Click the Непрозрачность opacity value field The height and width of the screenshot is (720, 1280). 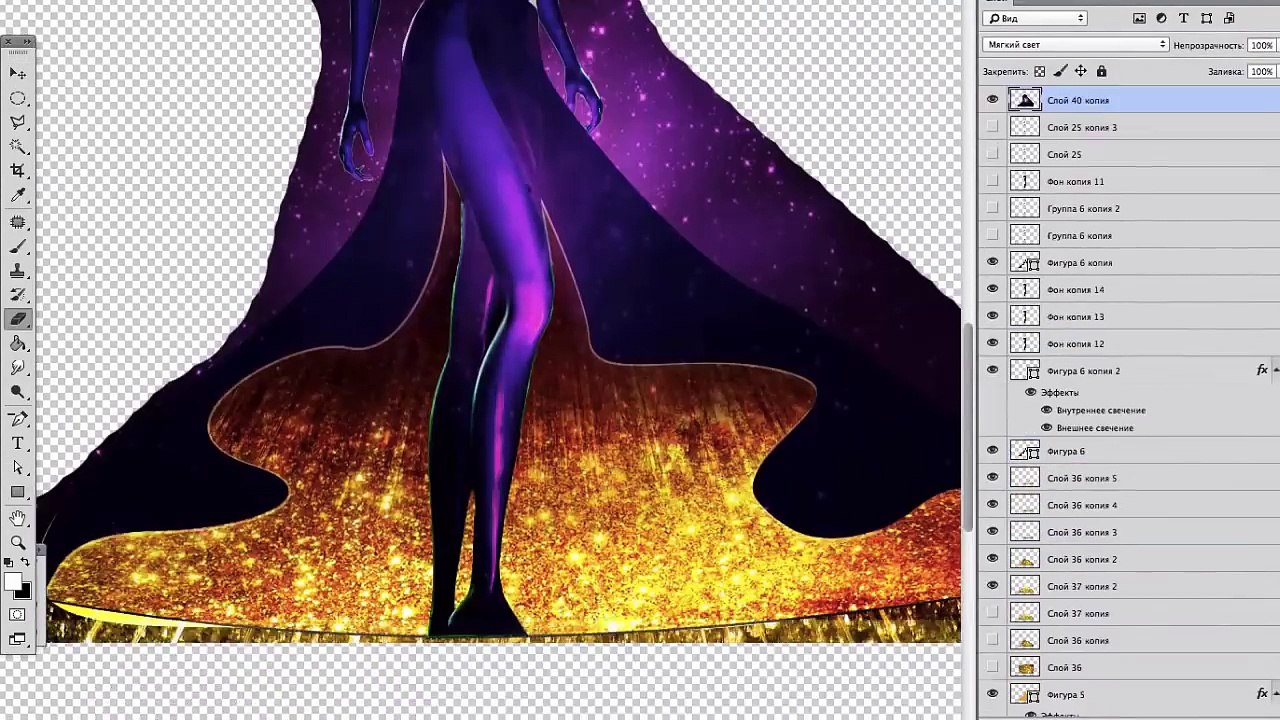pyautogui.click(x=1262, y=45)
